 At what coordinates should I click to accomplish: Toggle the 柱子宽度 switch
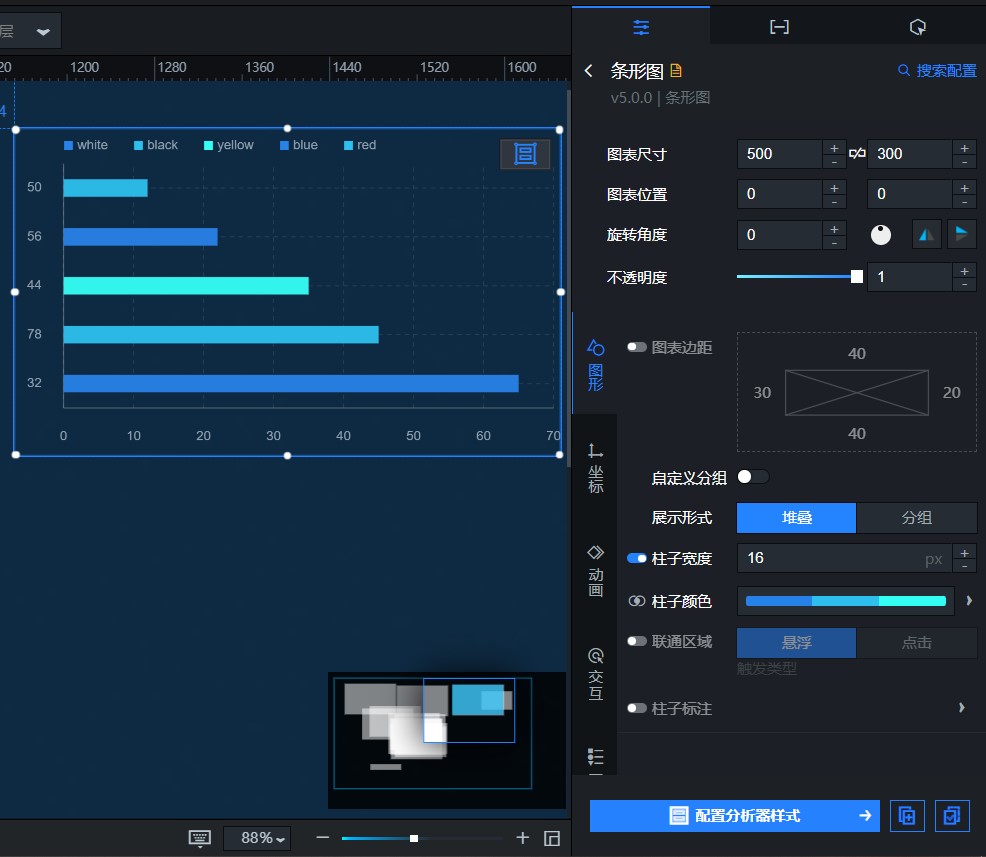click(636, 558)
